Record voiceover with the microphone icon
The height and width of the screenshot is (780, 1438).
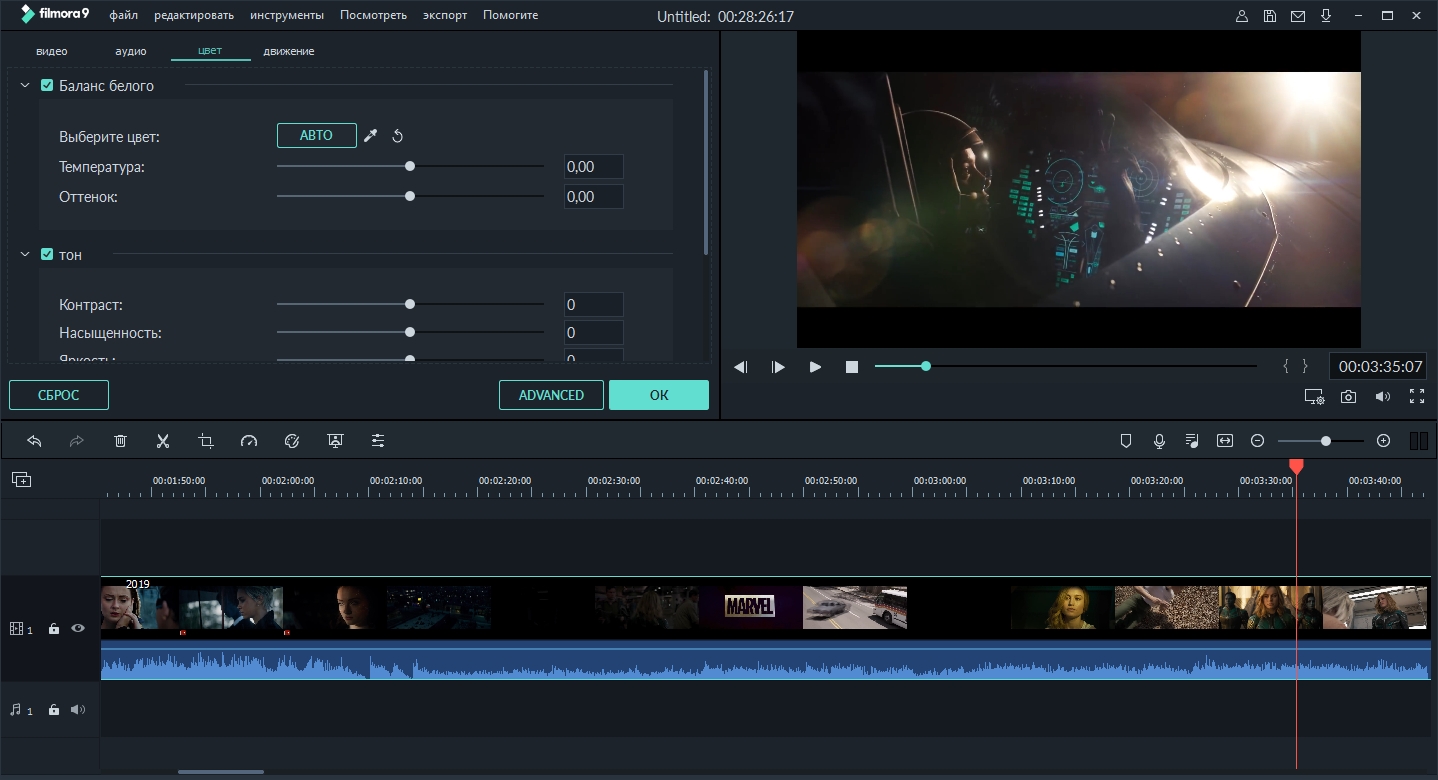click(1159, 441)
